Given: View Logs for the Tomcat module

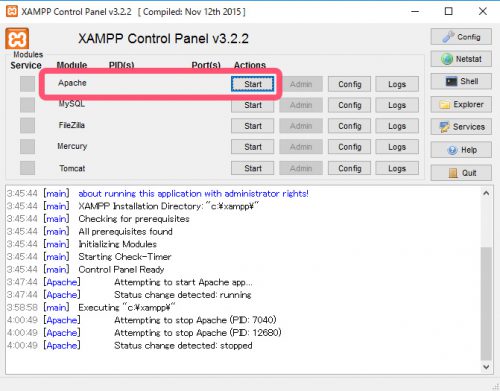Looking at the screenshot, I should click(x=397, y=168).
